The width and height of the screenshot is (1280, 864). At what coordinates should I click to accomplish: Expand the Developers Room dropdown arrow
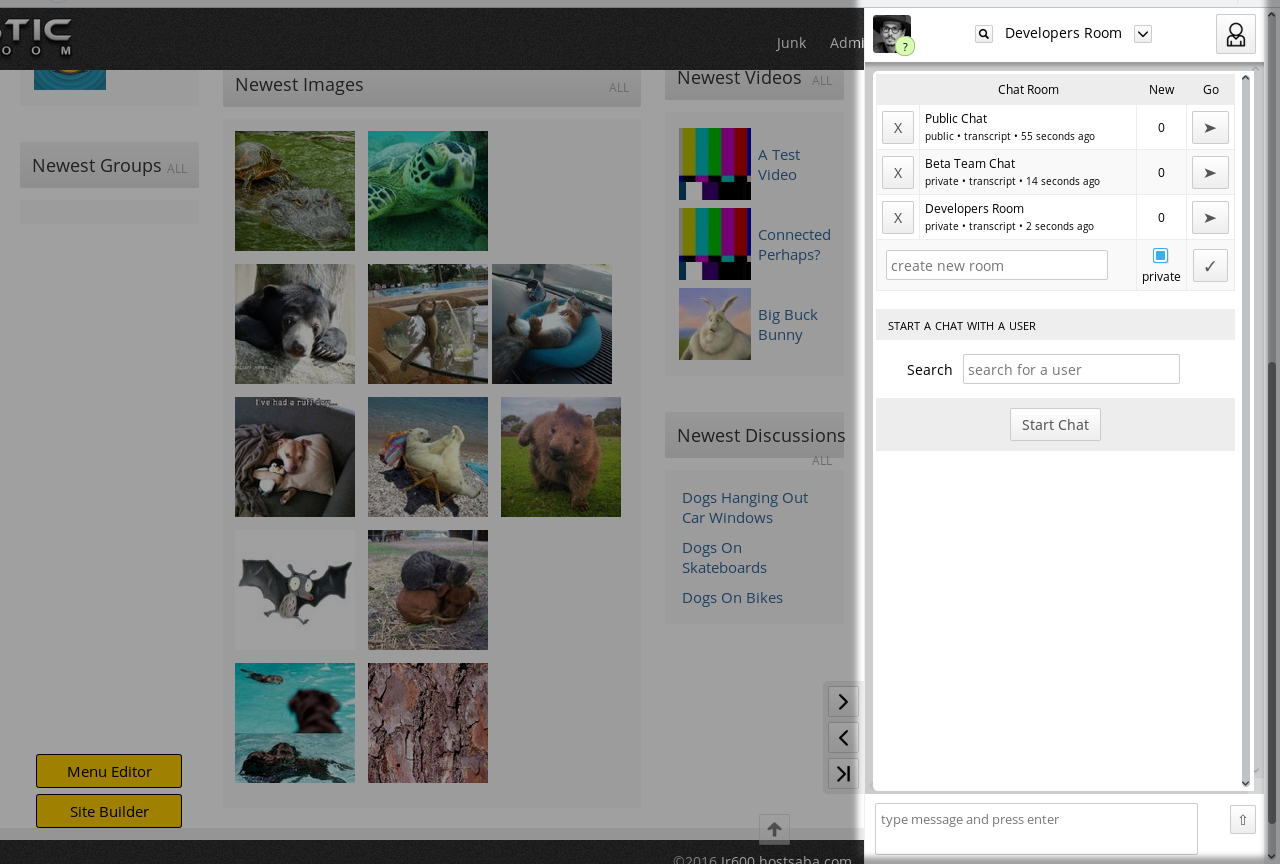click(1143, 34)
